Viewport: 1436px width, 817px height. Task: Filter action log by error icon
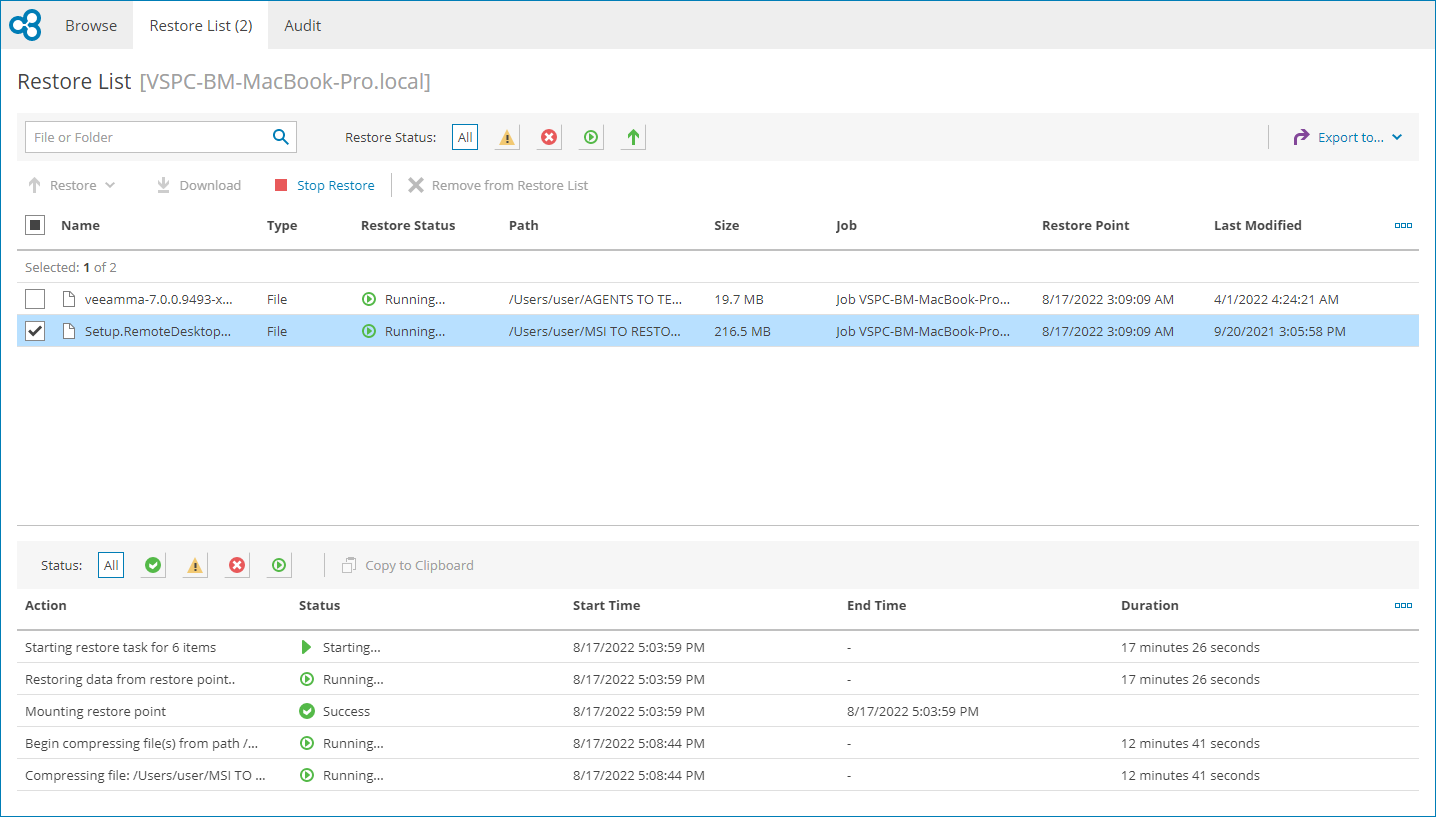pyautogui.click(x=237, y=565)
